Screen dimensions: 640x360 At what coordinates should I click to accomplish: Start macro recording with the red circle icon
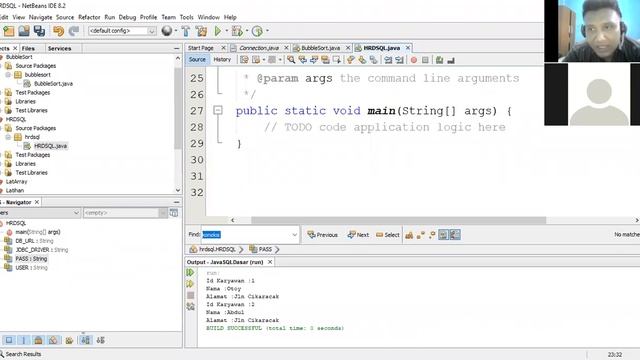(414, 60)
